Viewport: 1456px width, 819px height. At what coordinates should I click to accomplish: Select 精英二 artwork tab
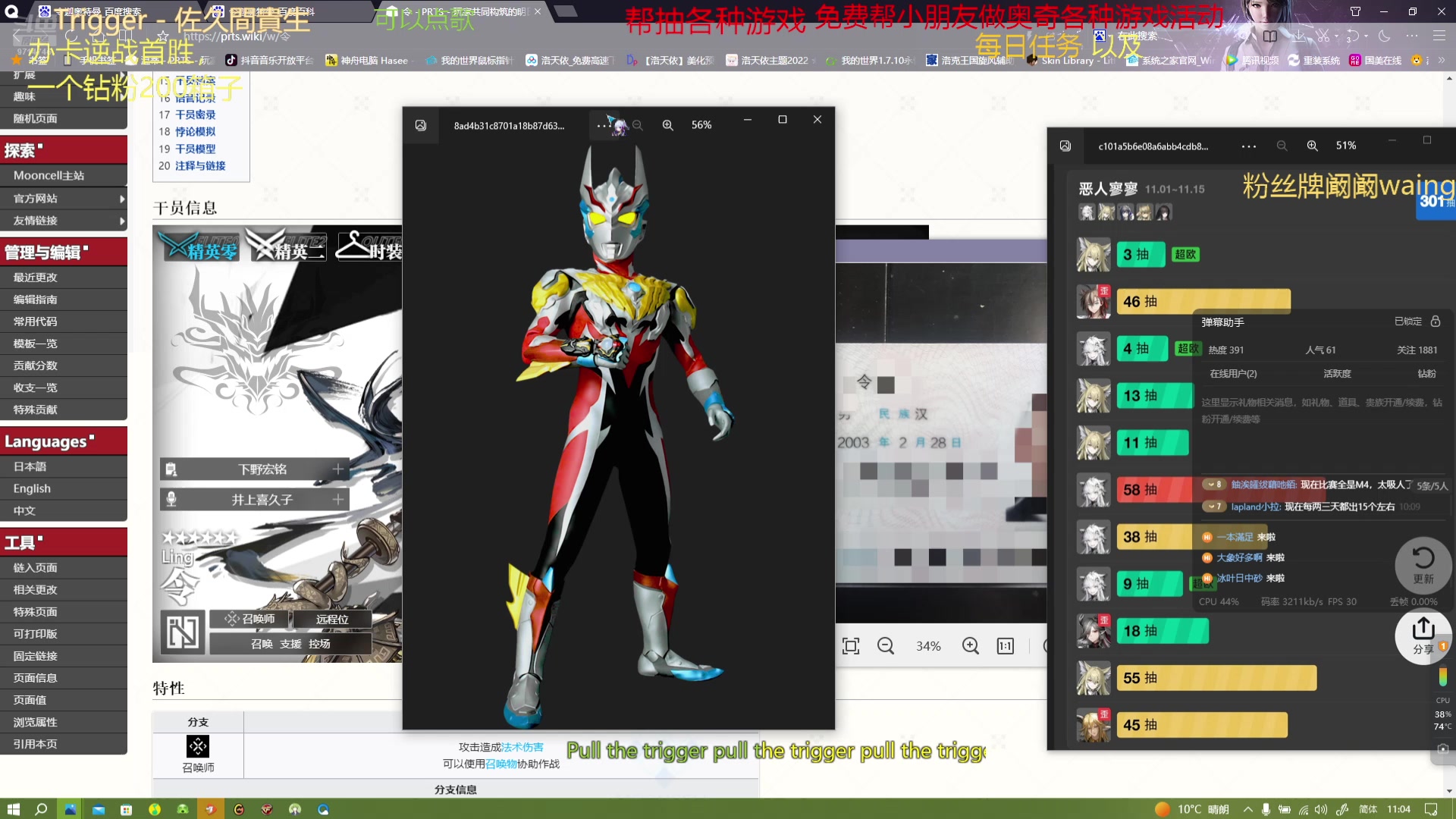tap(286, 246)
